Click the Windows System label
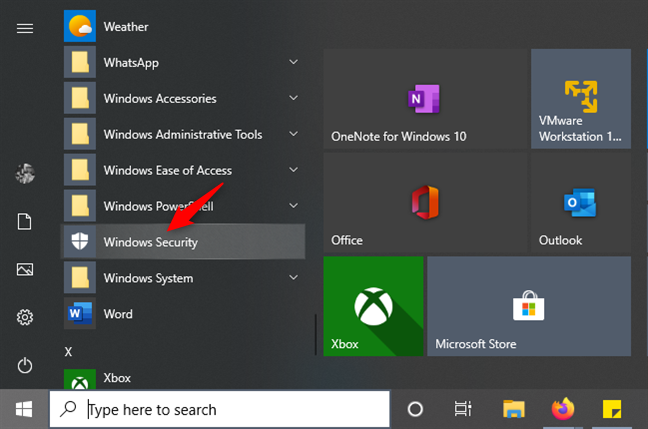 tap(148, 279)
